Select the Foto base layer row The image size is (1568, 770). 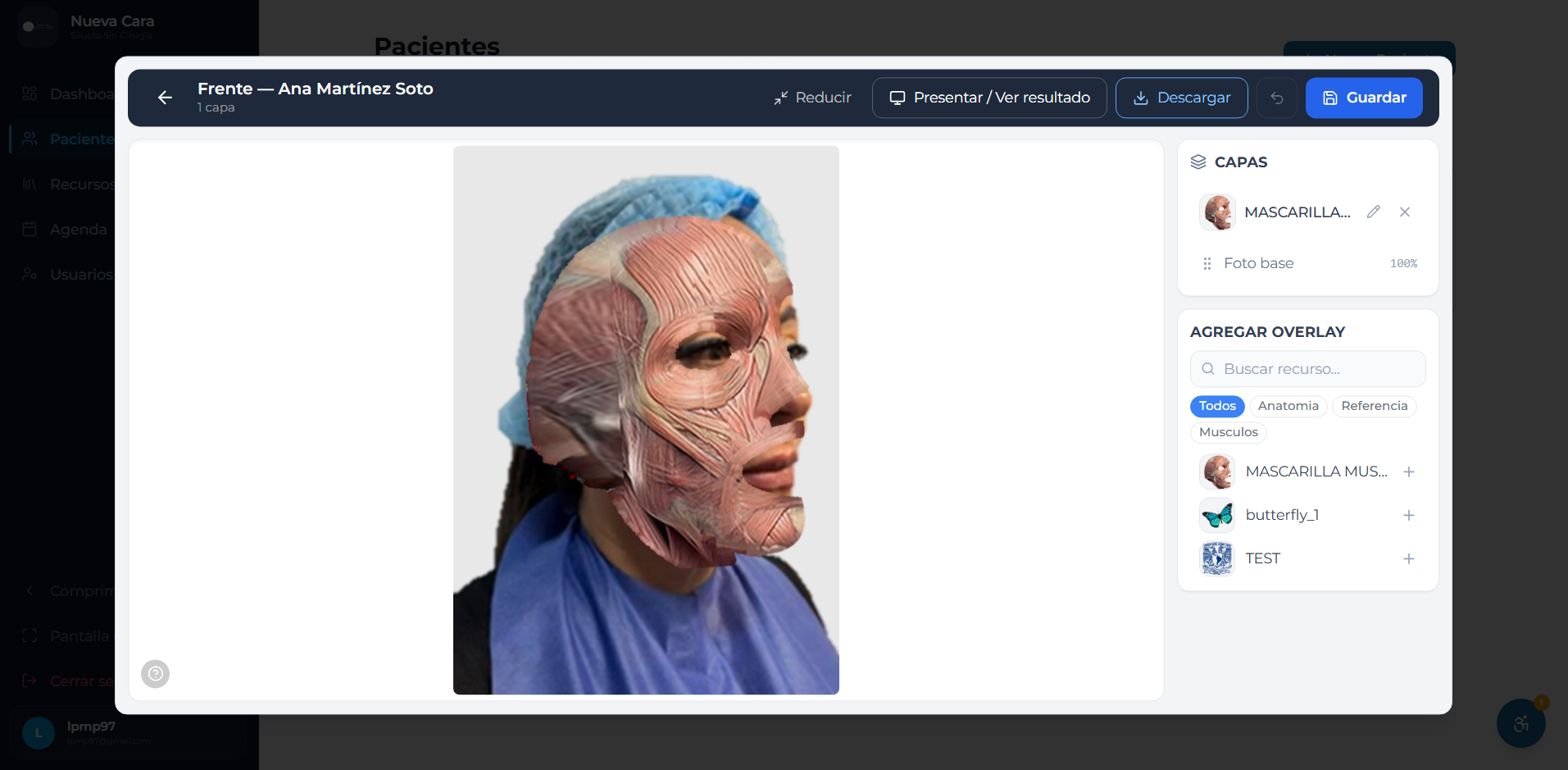pos(1308,263)
